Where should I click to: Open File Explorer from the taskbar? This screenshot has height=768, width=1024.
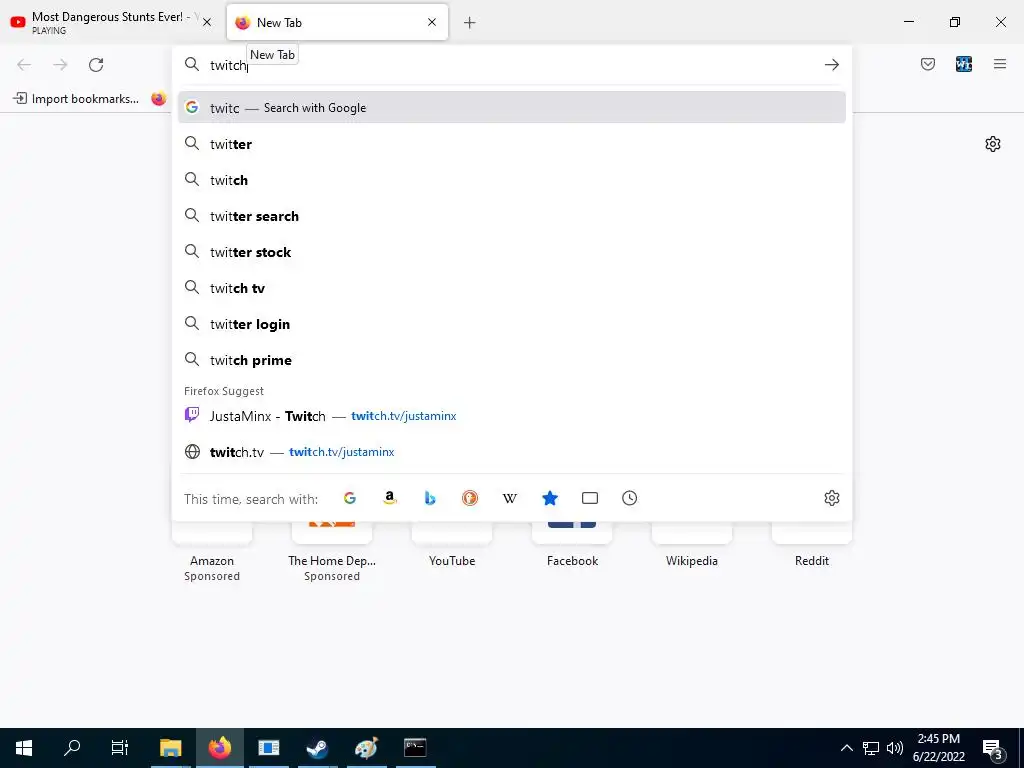[170, 748]
